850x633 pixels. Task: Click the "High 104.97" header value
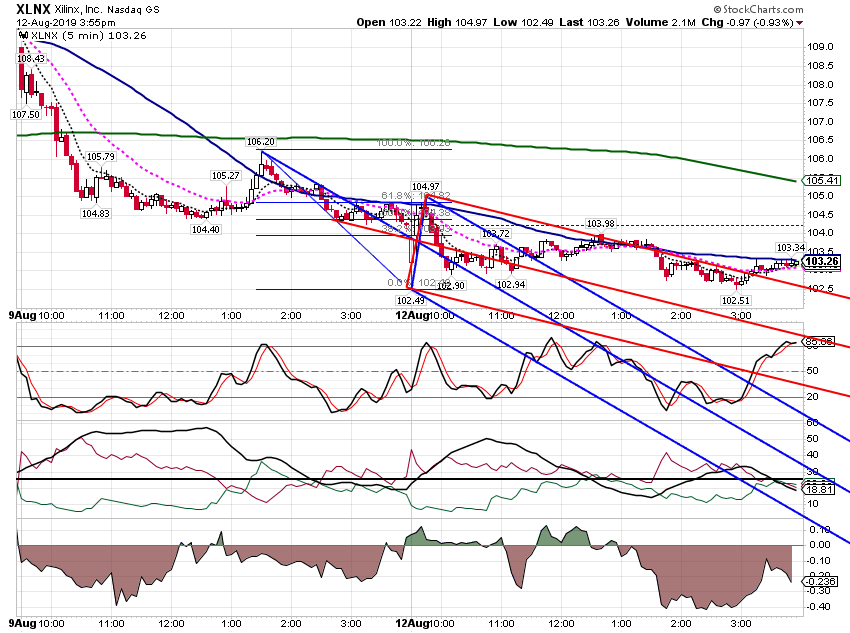(x=456, y=22)
